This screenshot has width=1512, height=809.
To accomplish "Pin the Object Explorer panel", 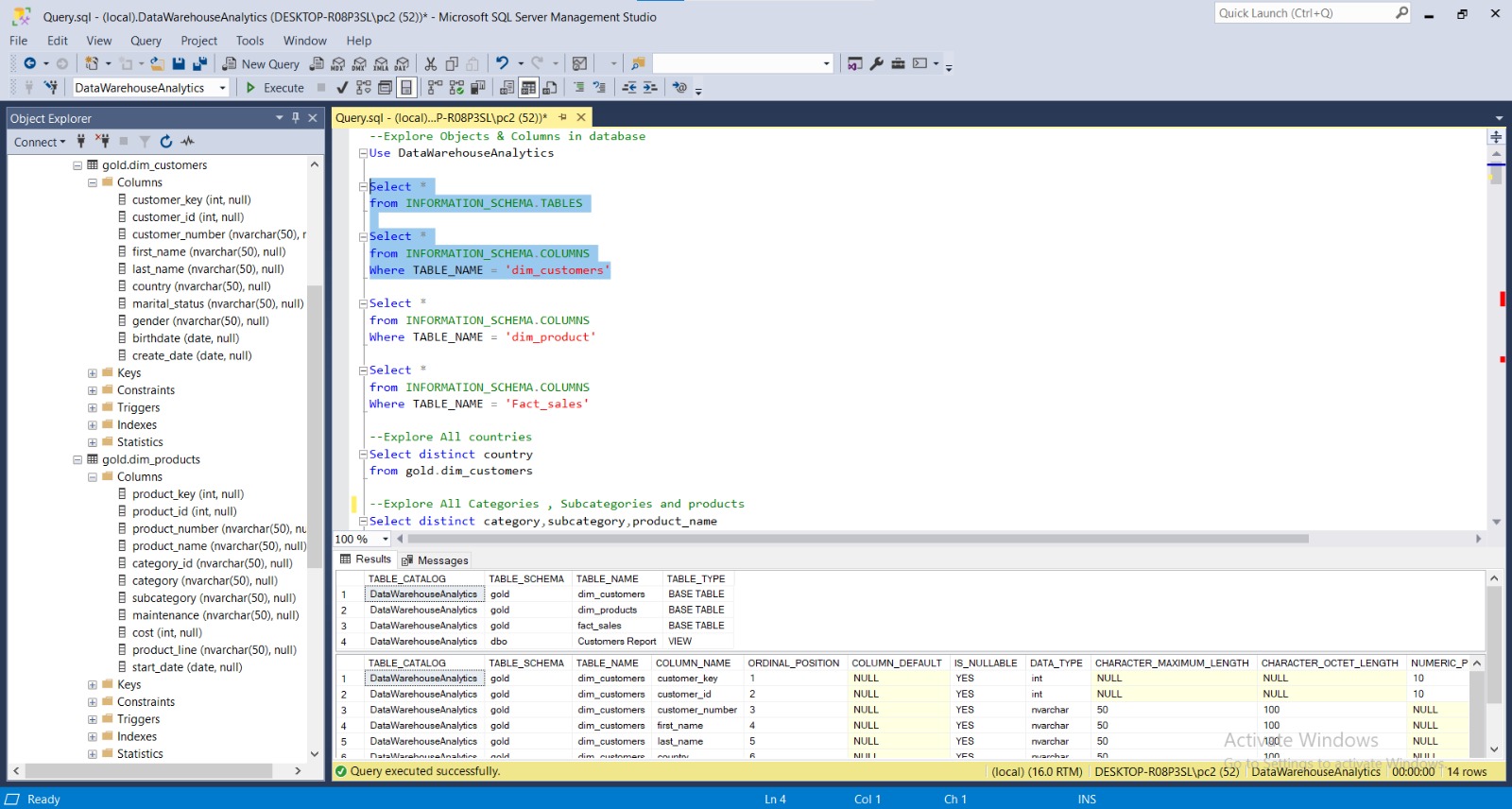I will (x=296, y=118).
